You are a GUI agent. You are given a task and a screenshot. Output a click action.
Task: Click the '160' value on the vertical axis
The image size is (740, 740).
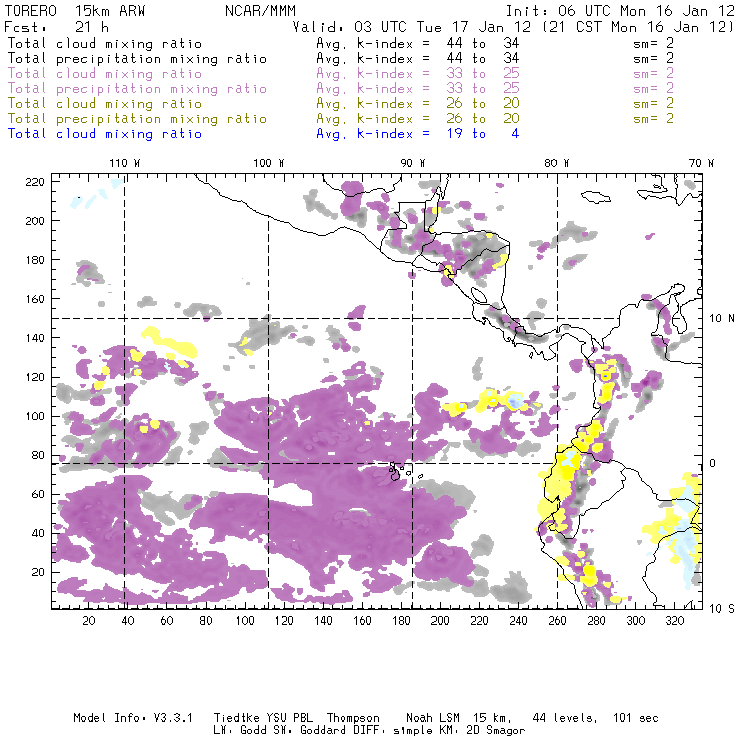tap(35, 299)
